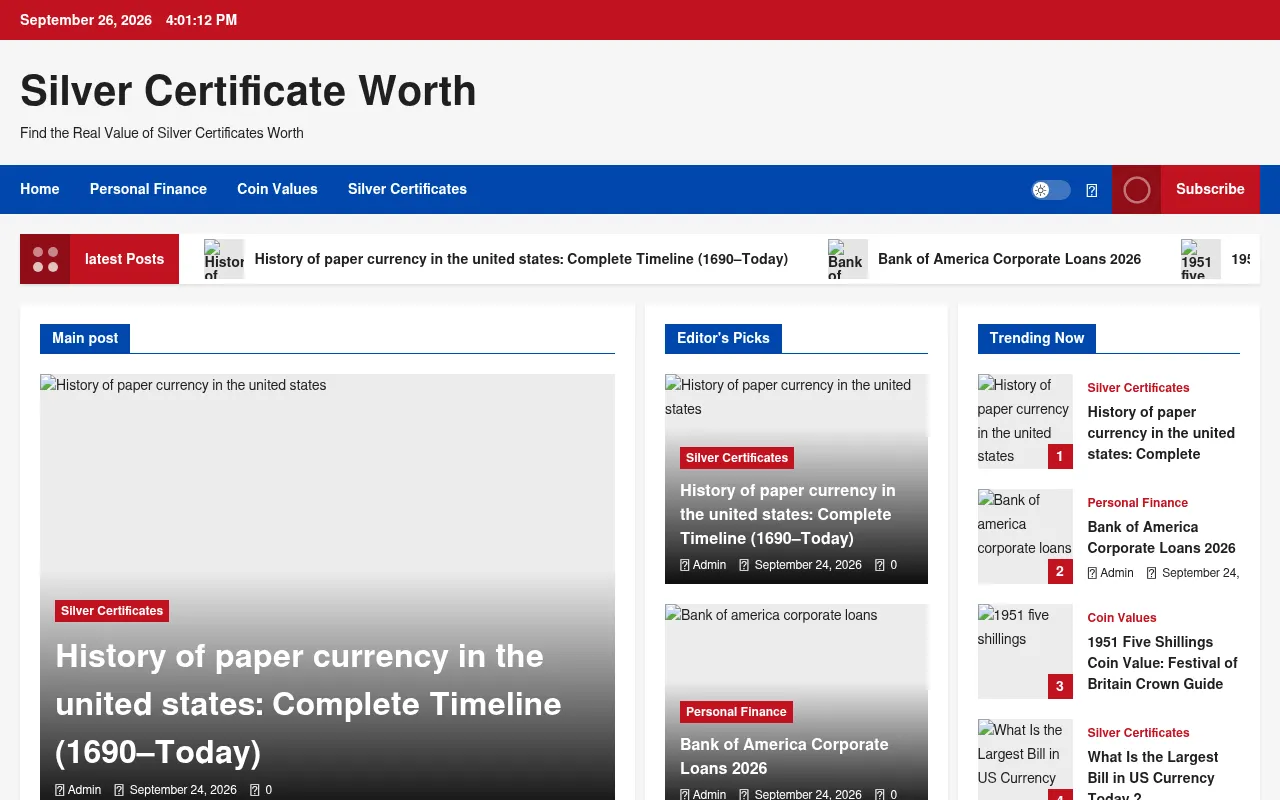The height and width of the screenshot is (800, 1280).
Task: Click the Subscribe button
Action: click(1210, 189)
